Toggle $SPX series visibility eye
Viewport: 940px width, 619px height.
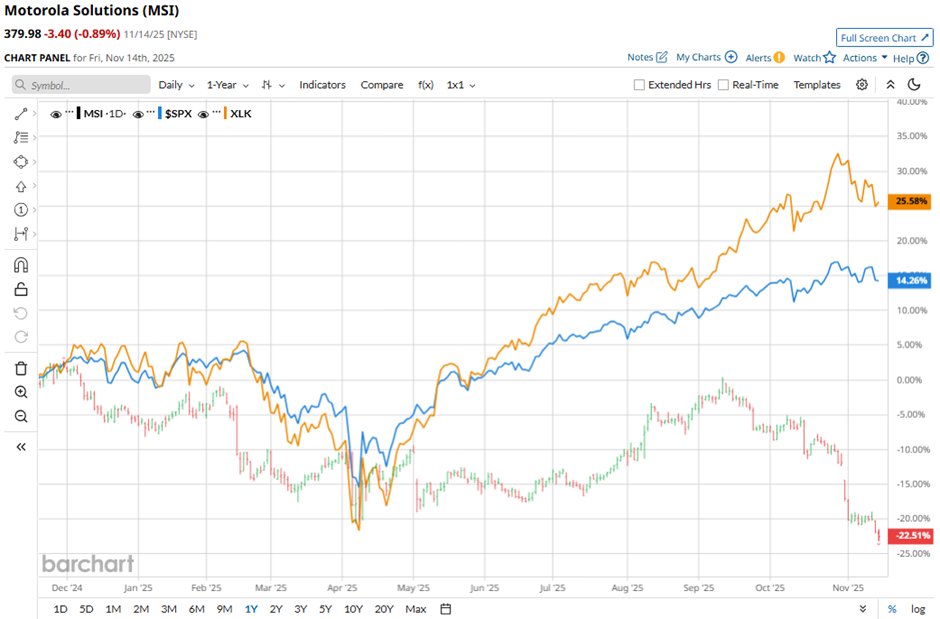[x=138, y=114]
